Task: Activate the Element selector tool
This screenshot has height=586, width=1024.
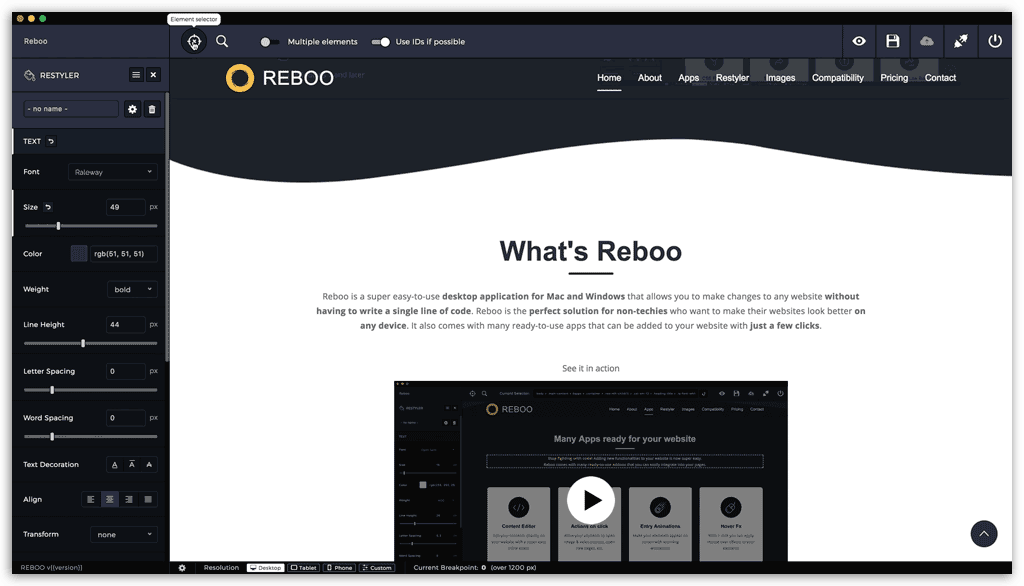Action: pos(193,42)
